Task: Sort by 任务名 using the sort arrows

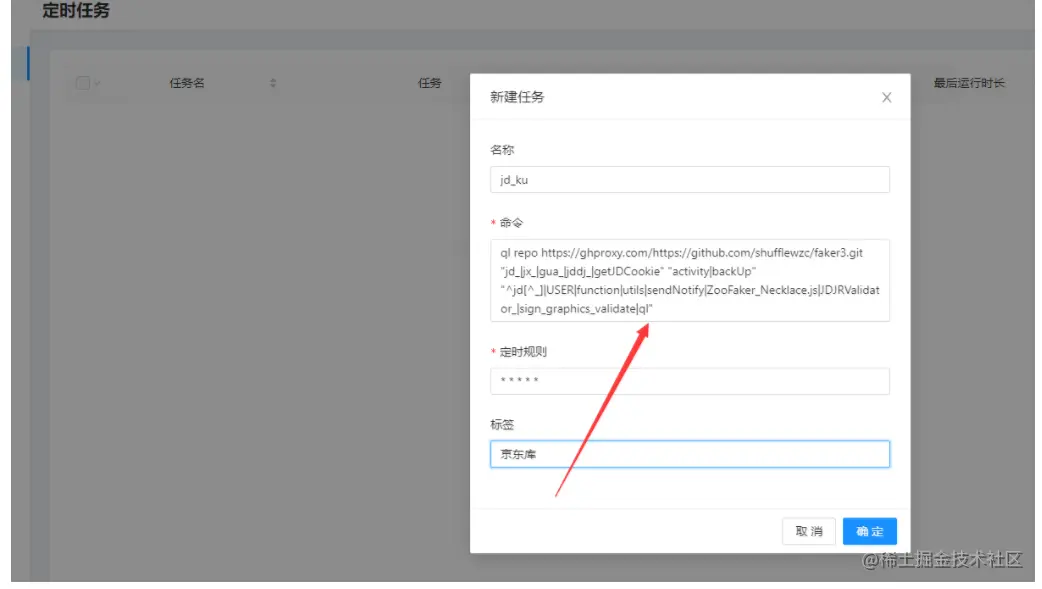Action: (272, 83)
